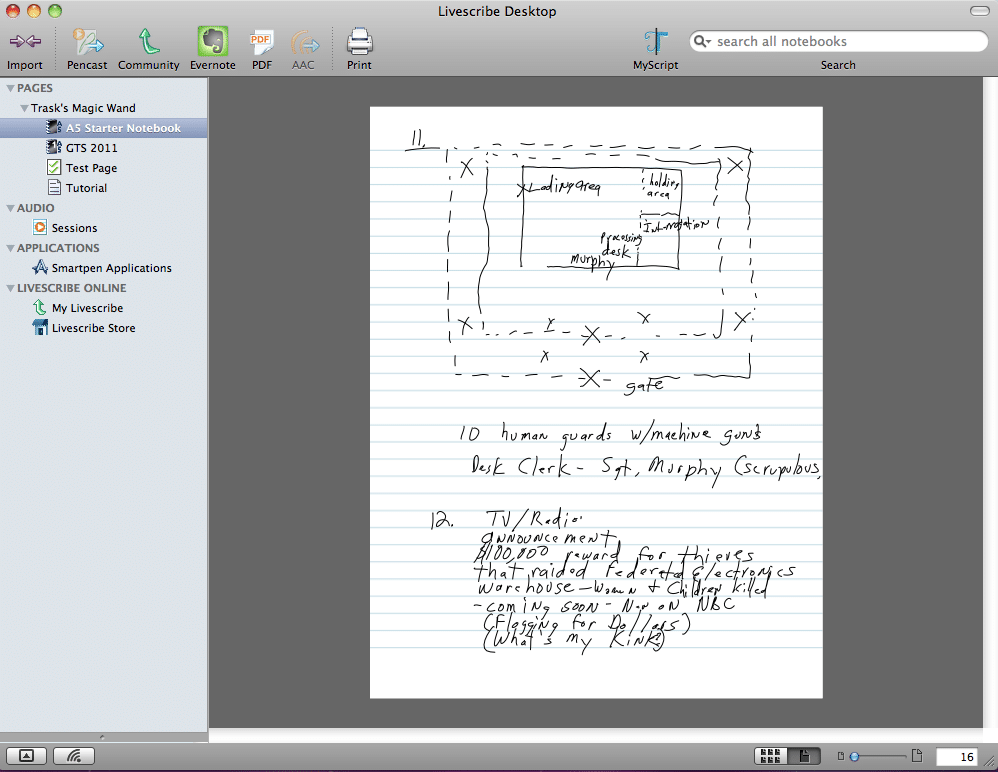The width and height of the screenshot is (998, 772).
Task: Export the page as PDF
Action: (x=262, y=42)
